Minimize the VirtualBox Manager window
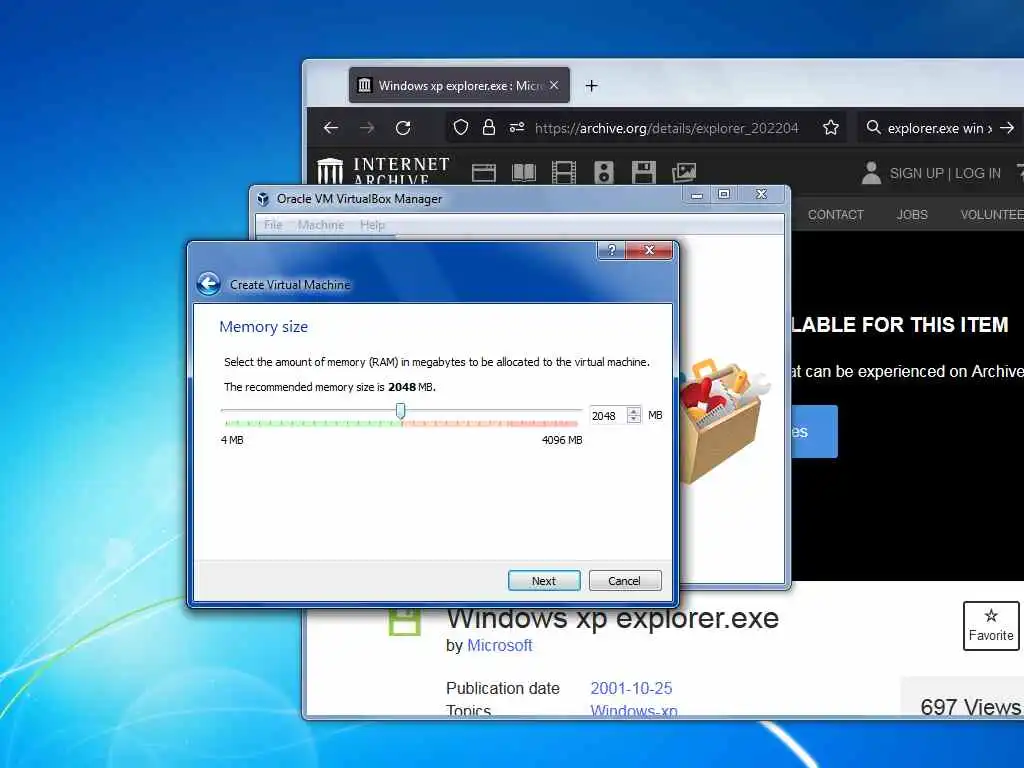This screenshot has width=1024, height=768. pos(697,195)
